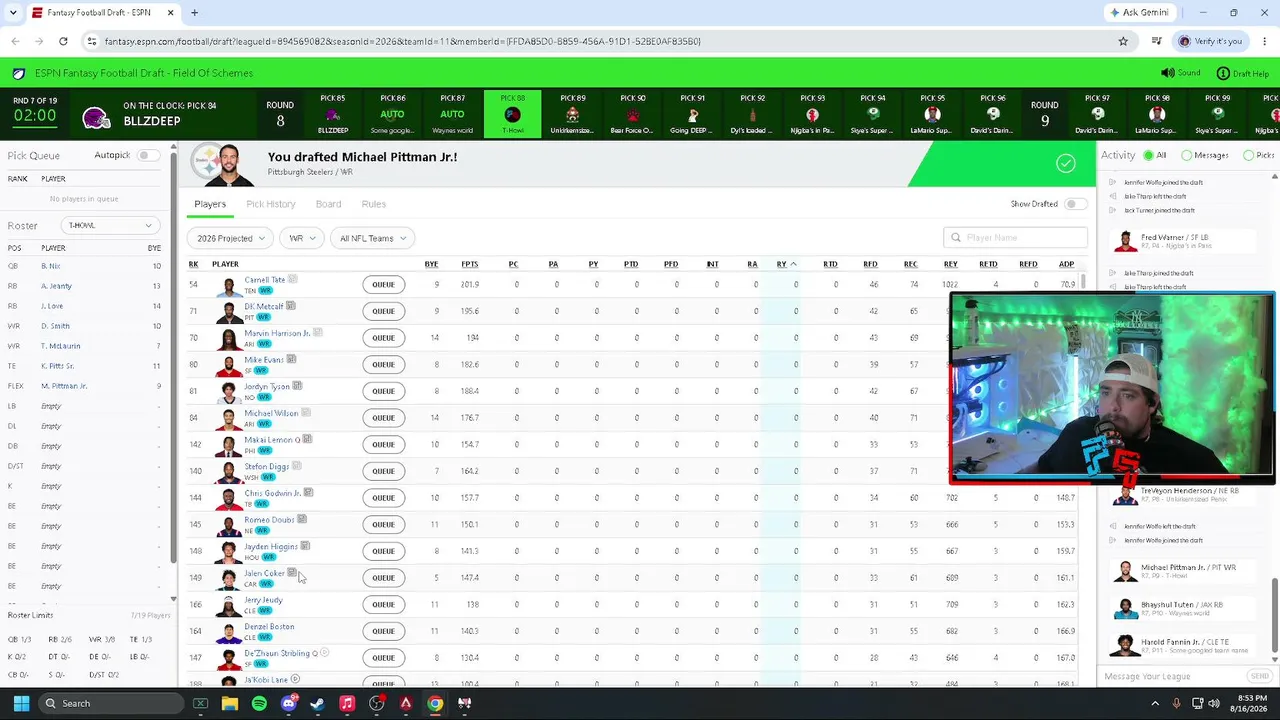
Task: Open Mike Evans player news icon
Action: [291, 359]
